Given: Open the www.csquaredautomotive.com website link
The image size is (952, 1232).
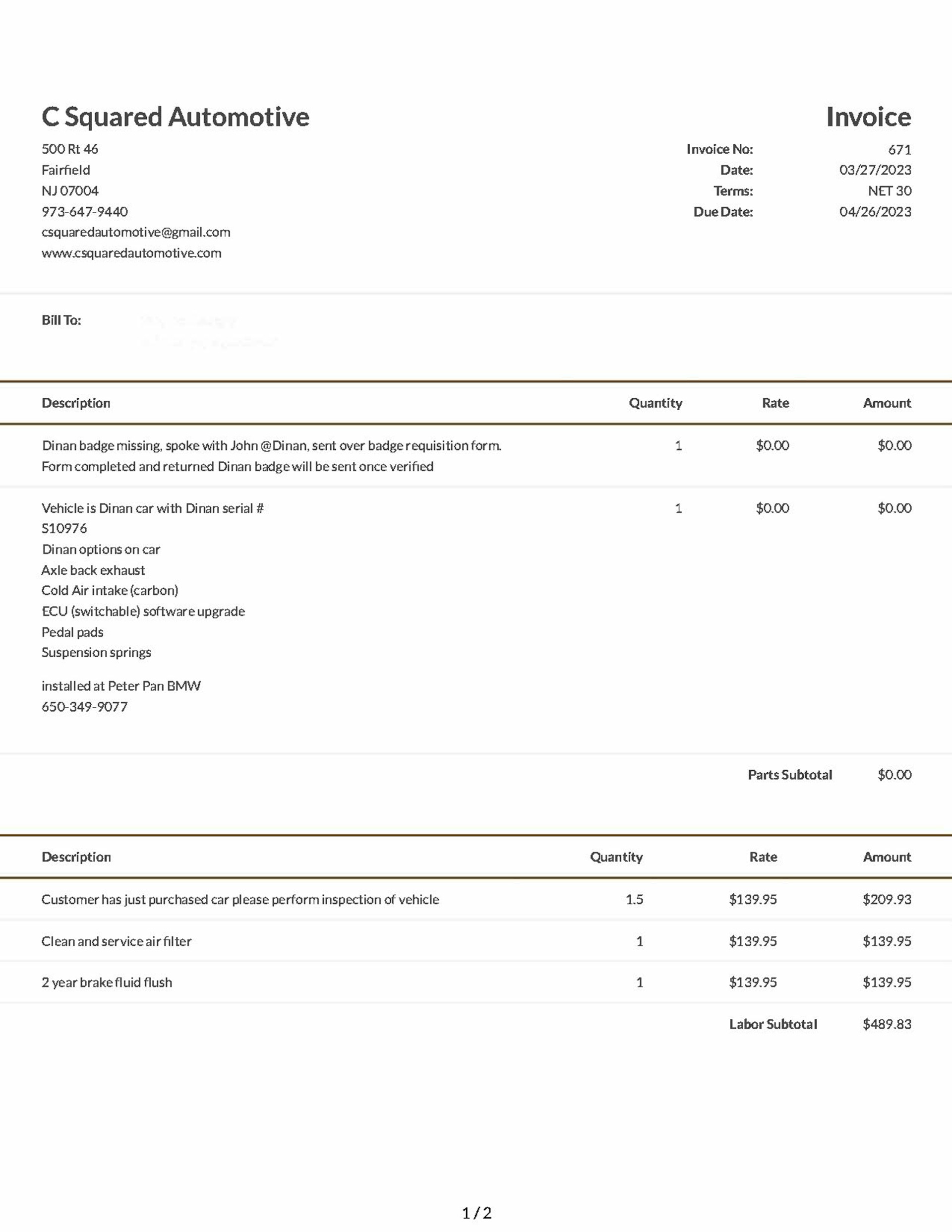Looking at the screenshot, I should [x=131, y=253].
